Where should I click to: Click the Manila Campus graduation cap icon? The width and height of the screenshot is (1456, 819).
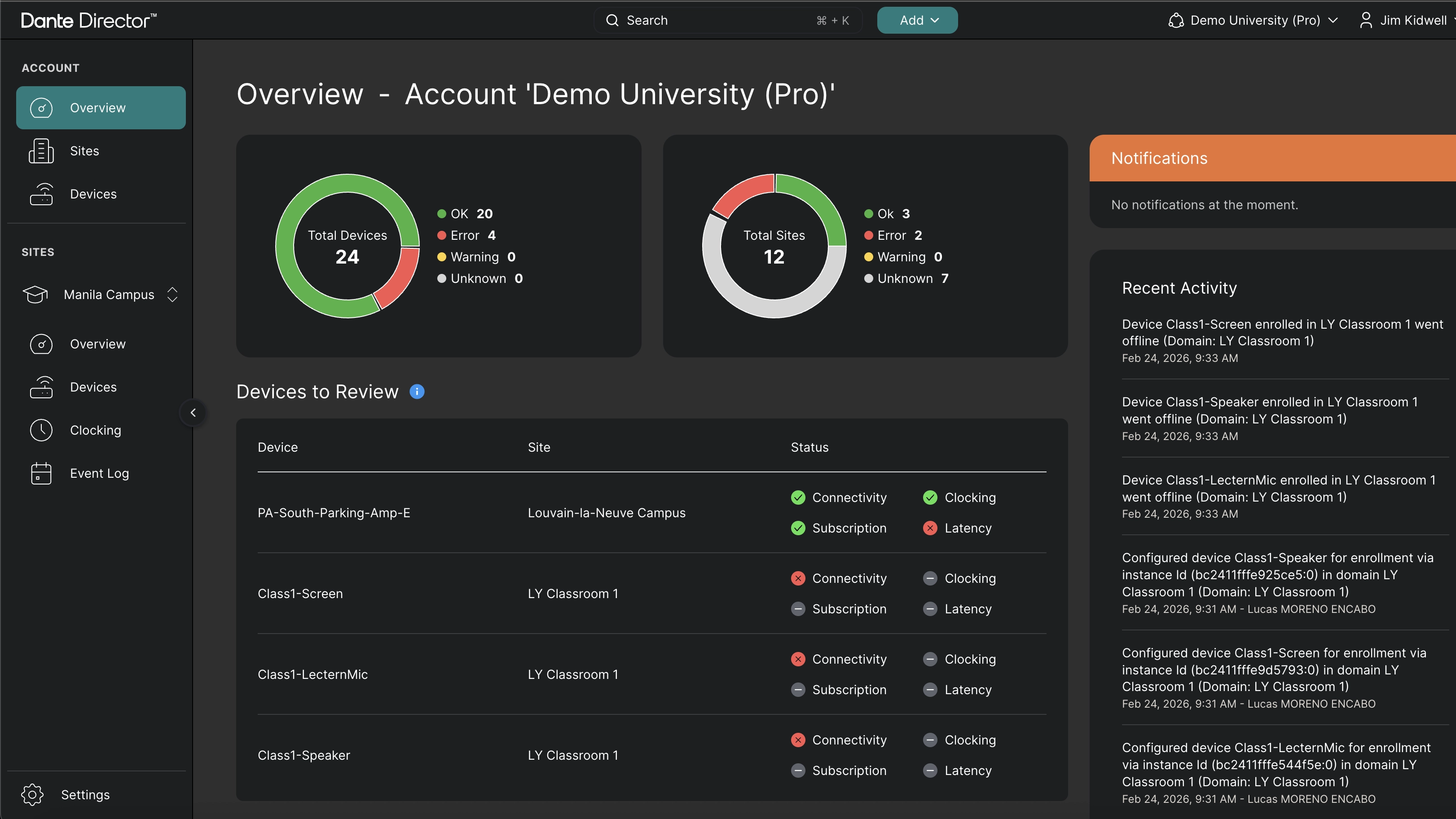pyautogui.click(x=35, y=295)
